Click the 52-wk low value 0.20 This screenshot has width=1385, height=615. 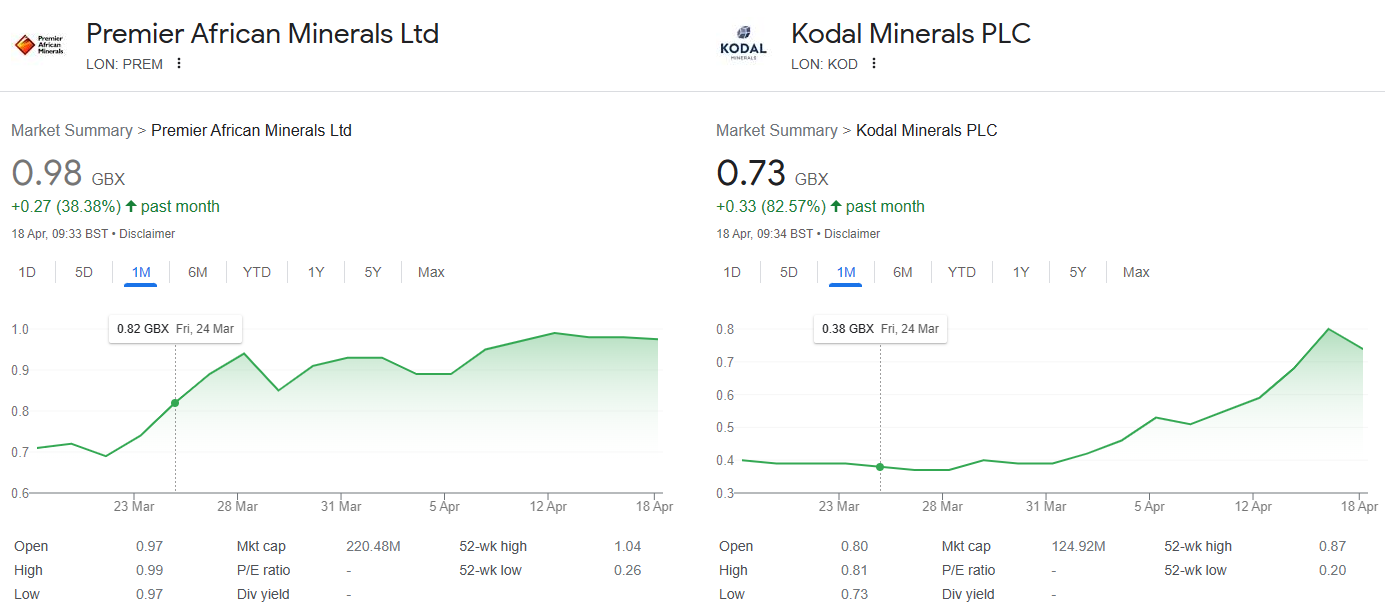1333,570
